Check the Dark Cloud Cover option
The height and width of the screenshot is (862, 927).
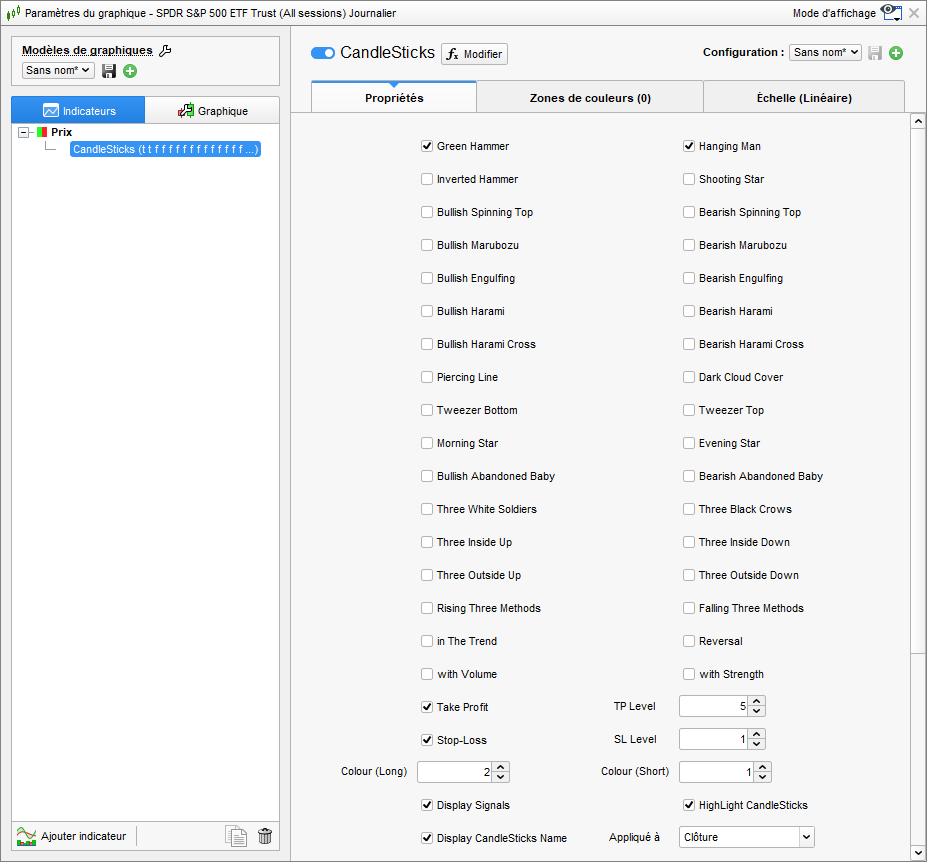pos(689,377)
